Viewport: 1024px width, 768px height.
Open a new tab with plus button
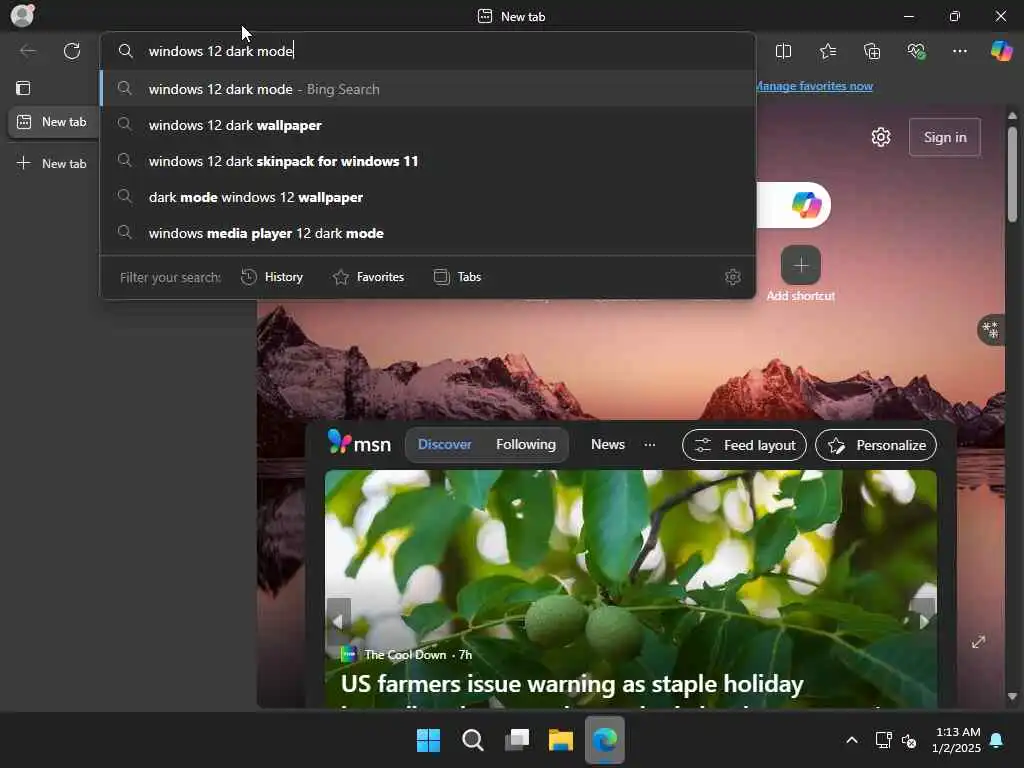point(52,163)
